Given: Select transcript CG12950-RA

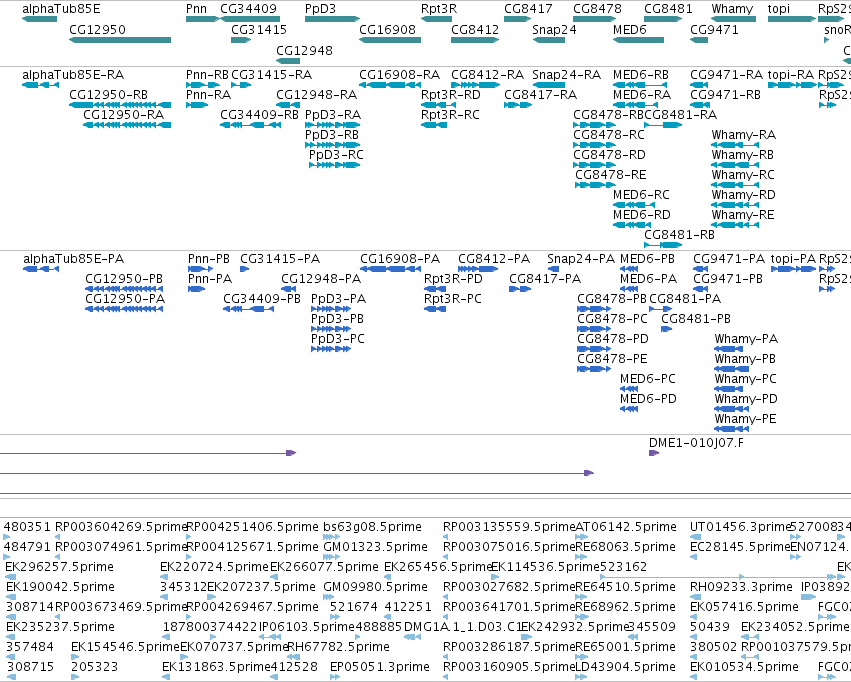Looking at the screenshot, I should tap(123, 115).
